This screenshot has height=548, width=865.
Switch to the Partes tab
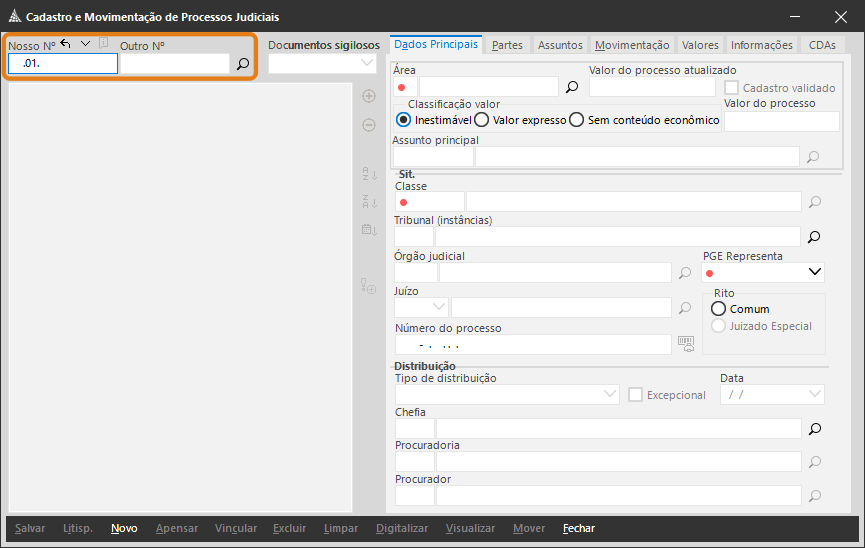pos(507,45)
